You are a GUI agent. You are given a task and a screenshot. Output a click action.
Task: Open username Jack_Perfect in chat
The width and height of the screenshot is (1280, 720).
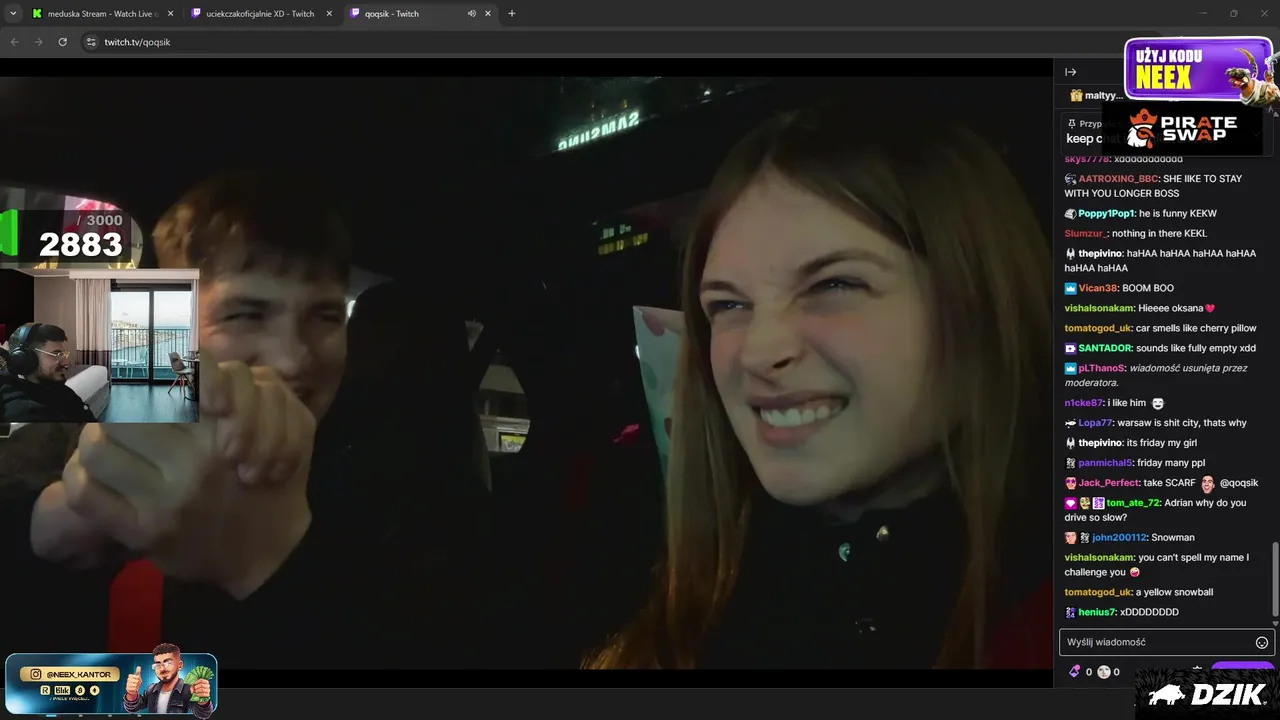pyautogui.click(x=1108, y=483)
